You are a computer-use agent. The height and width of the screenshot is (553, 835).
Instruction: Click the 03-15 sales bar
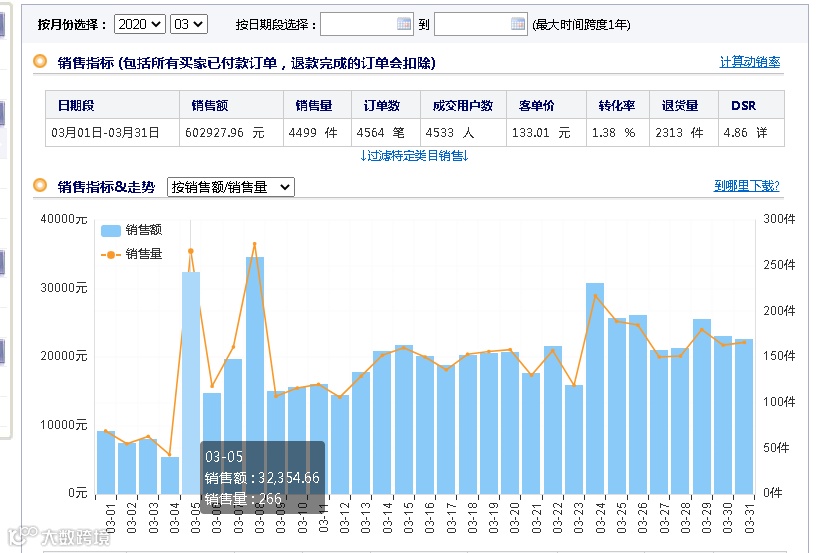[x=404, y=420]
